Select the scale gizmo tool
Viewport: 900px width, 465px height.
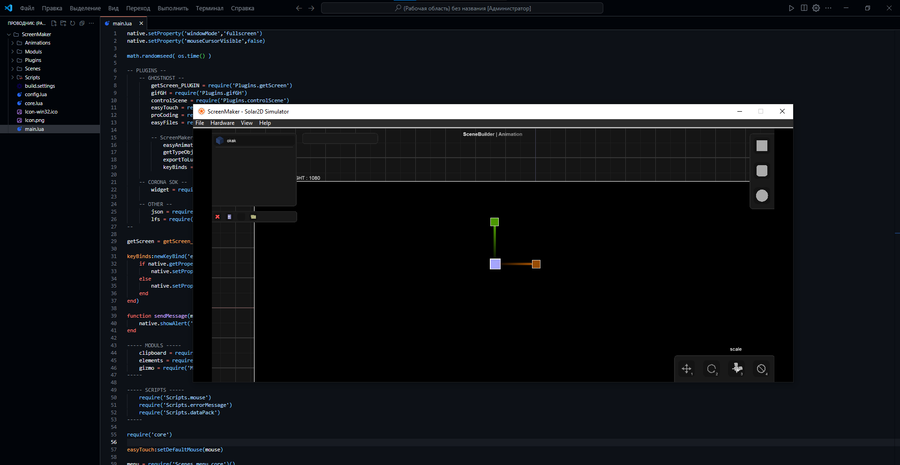[736, 369]
